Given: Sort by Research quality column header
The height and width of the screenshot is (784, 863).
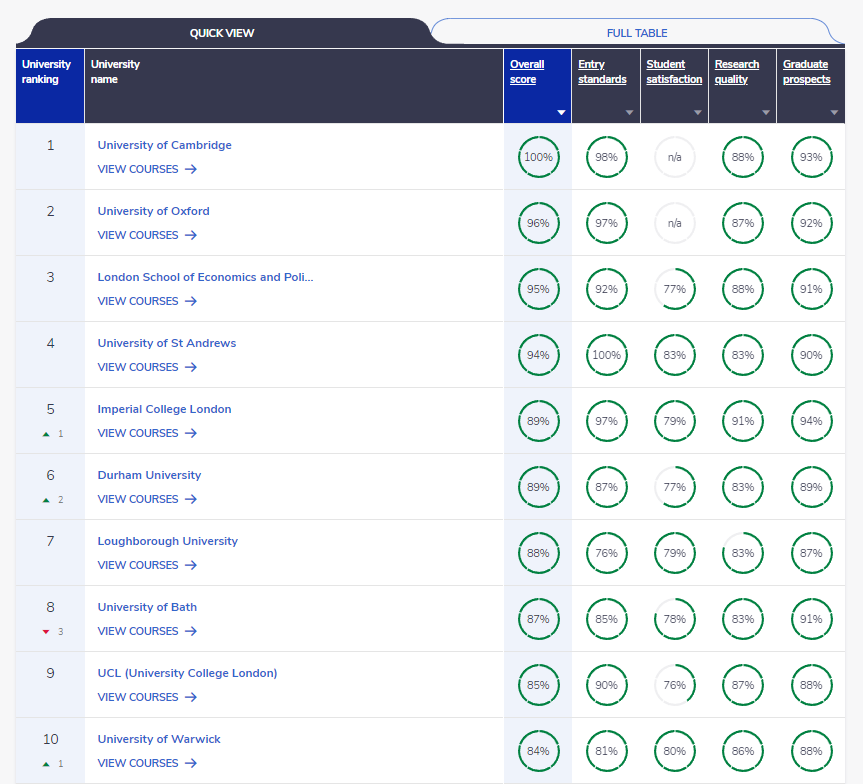Looking at the screenshot, I should coord(736,72).
